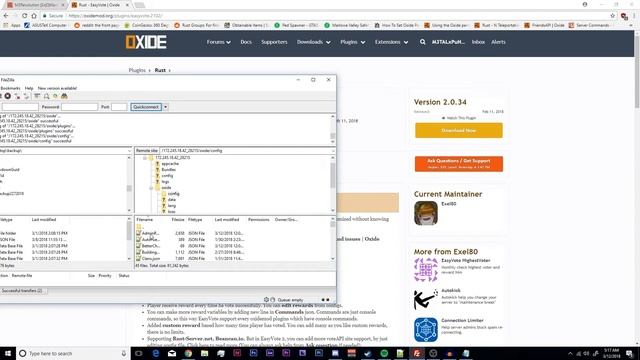Open the Chrome home page button
This screenshot has height=360, width=640.
pyautogui.click(x=34, y=16)
